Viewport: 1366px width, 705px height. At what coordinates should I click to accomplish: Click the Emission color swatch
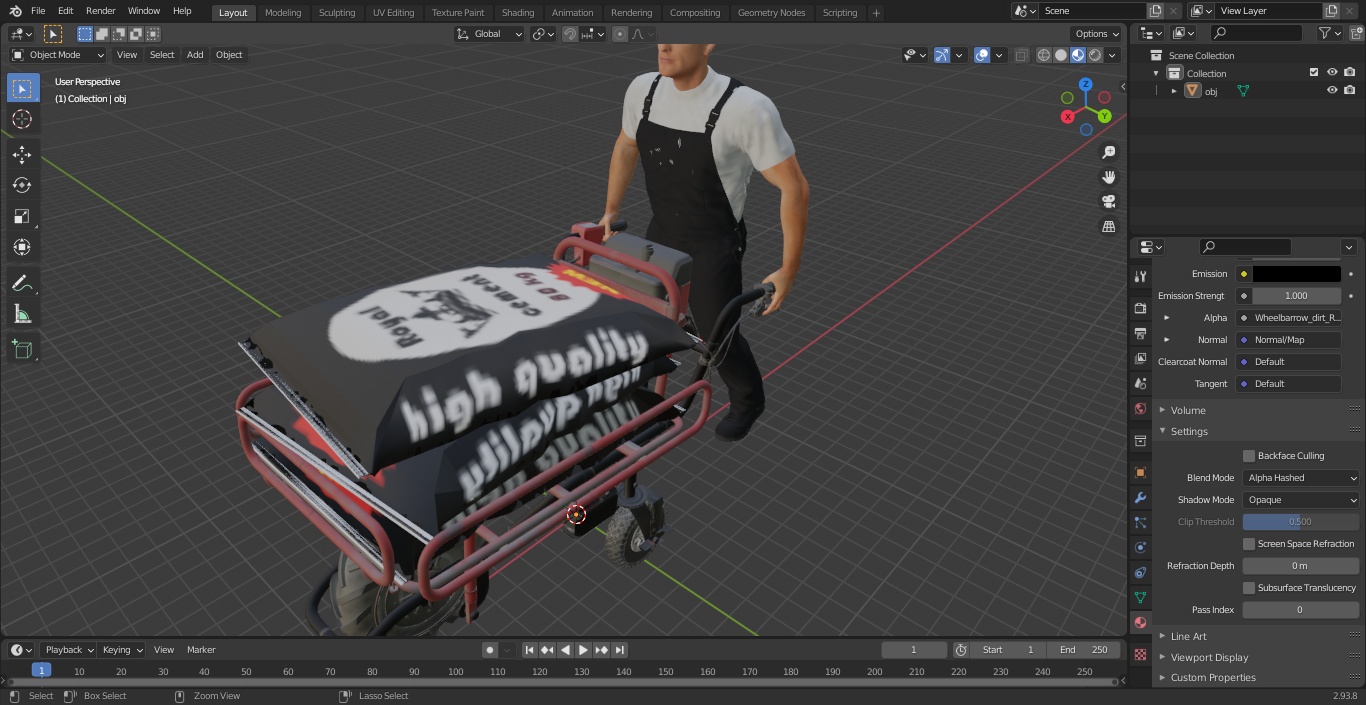pyautogui.click(x=1297, y=274)
